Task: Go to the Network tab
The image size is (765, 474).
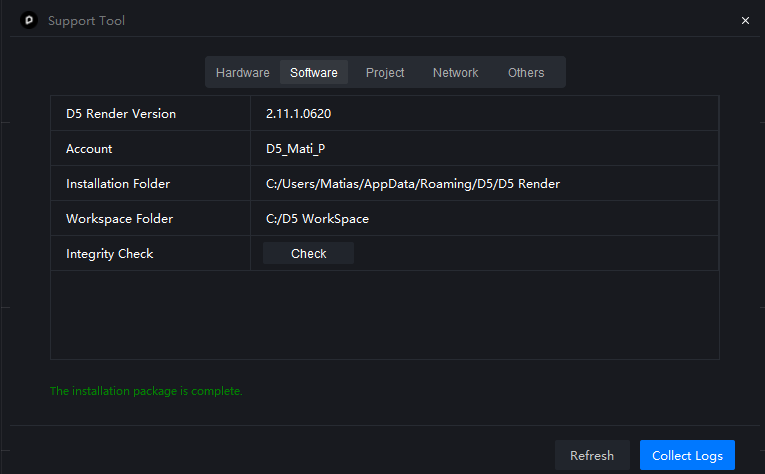Action: 455,73
